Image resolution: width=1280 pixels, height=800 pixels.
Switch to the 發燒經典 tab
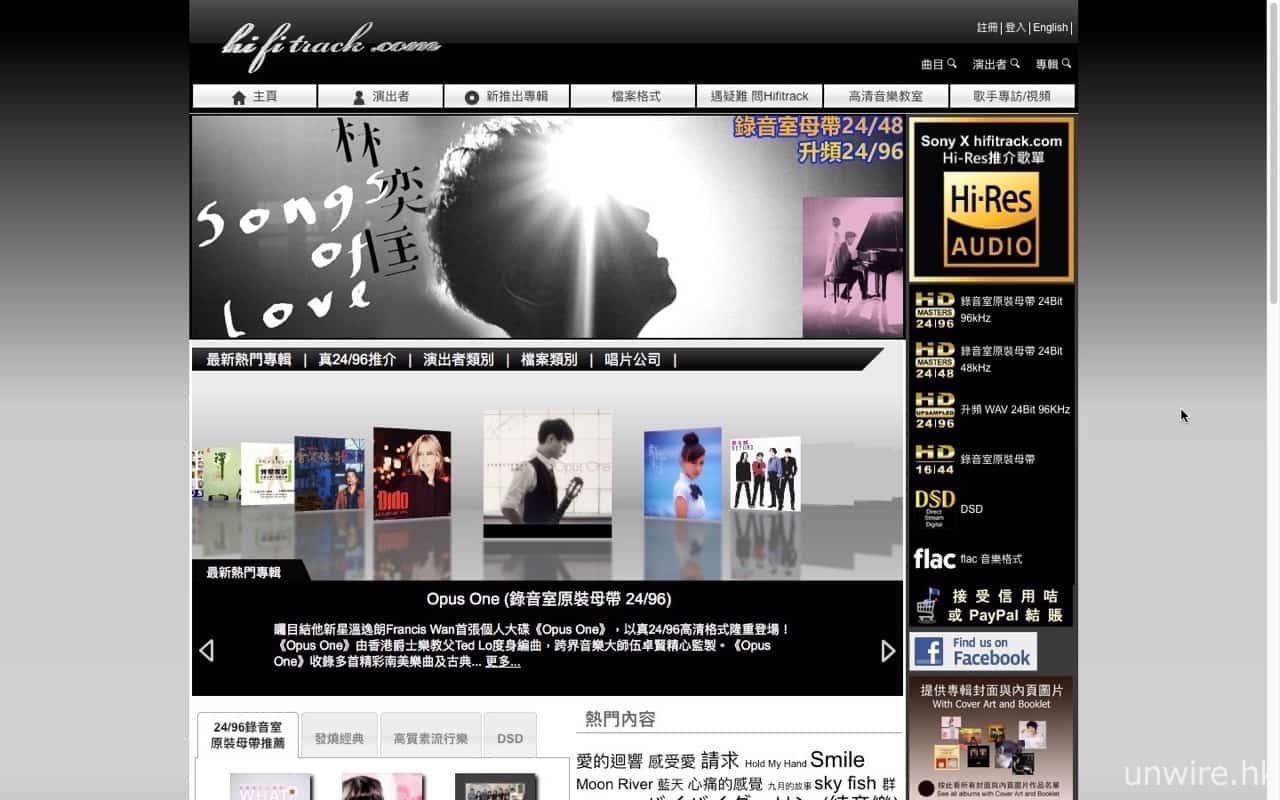[339, 738]
